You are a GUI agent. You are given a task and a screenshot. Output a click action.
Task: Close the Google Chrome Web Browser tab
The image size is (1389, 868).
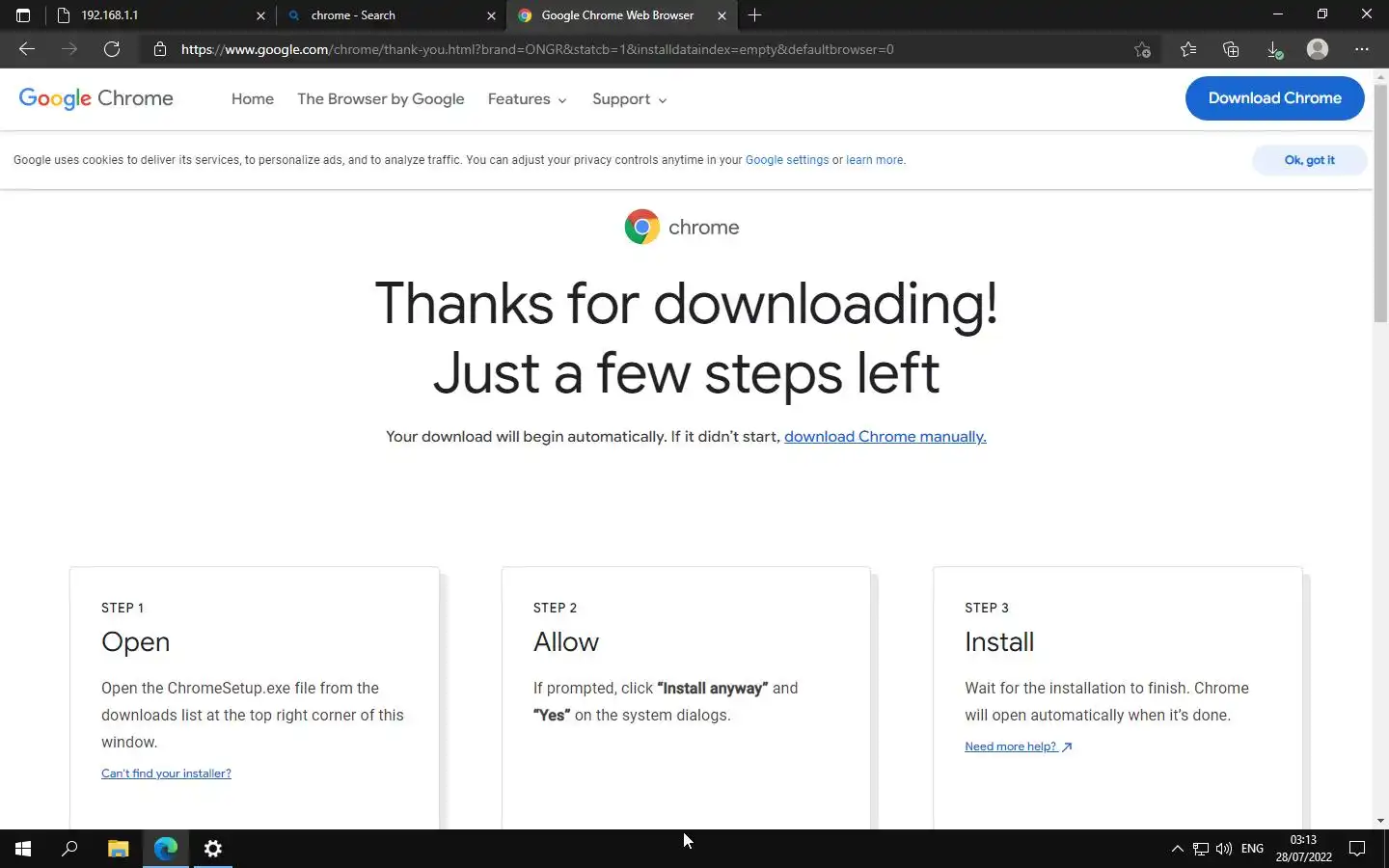tap(722, 15)
